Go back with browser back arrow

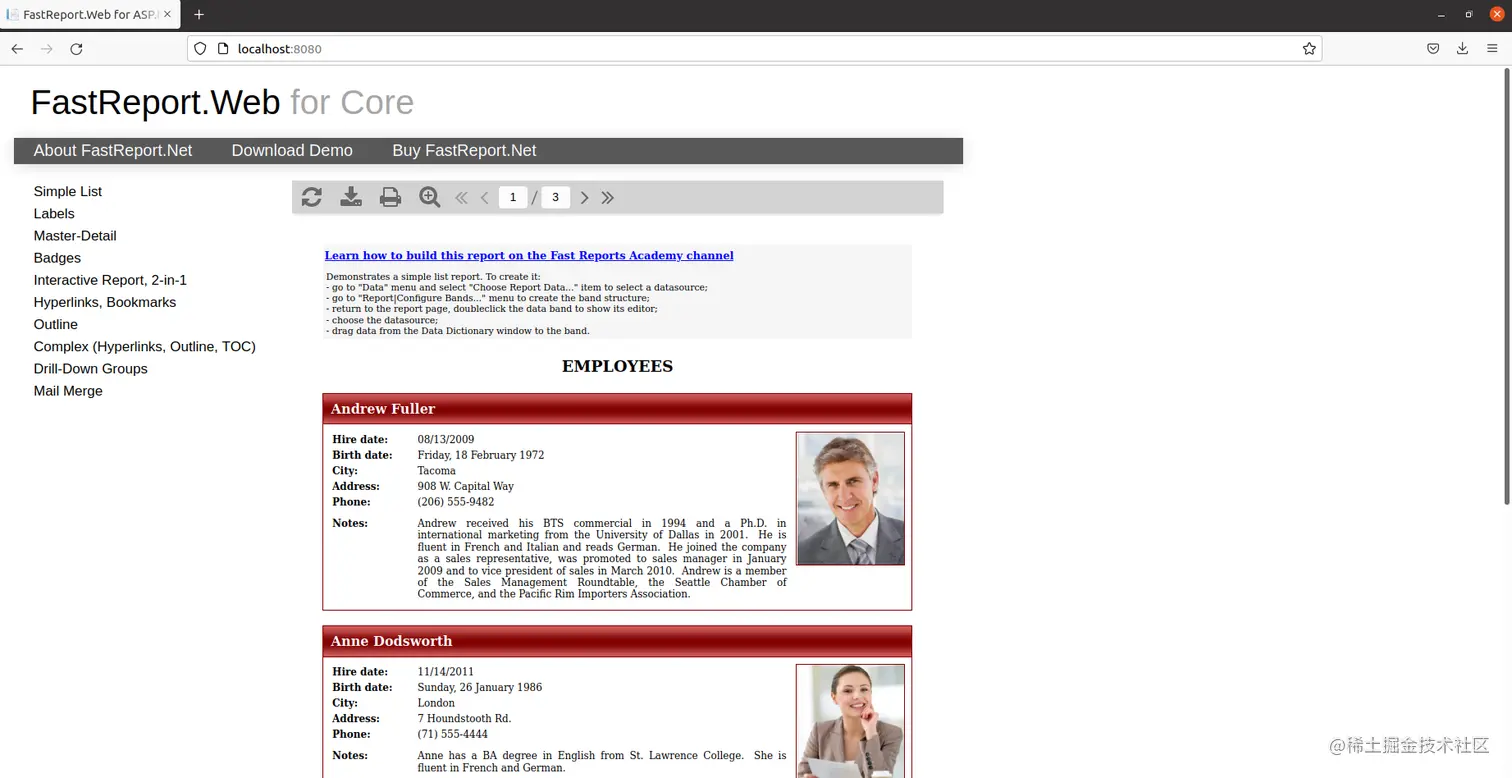pos(17,48)
